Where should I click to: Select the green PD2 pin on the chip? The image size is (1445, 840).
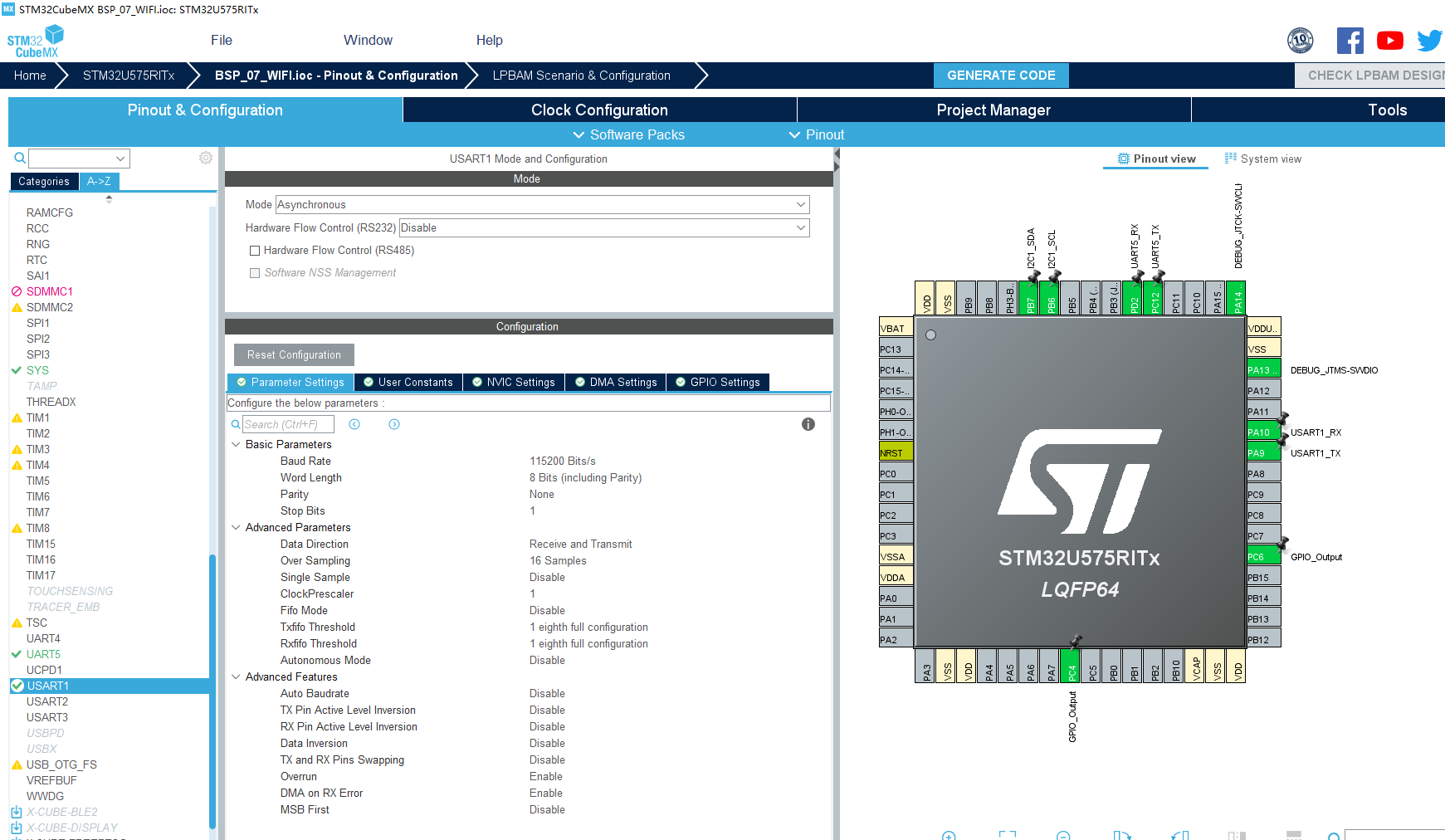[1134, 298]
